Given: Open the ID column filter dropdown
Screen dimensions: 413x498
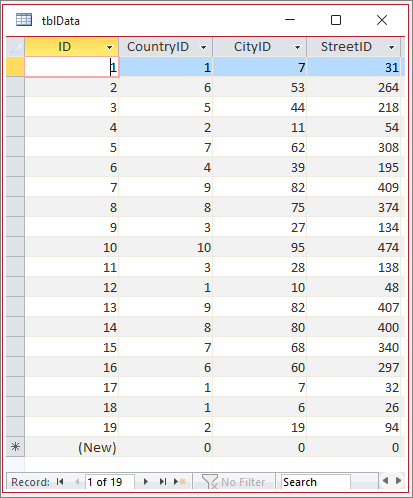Looking at the screenshot, I should pyautogui.click(x=109, y=47).
